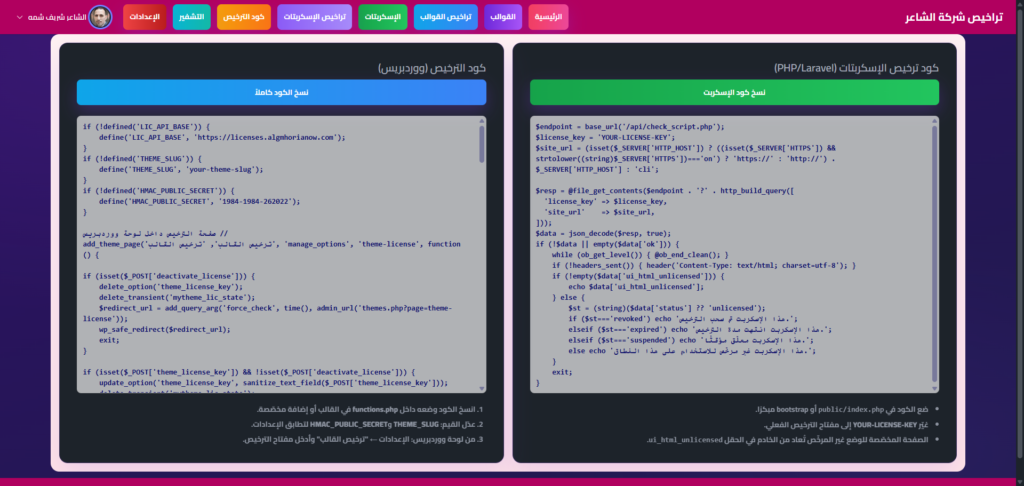1024x486 pixels.
Task: Open the التشفير encryption page
Action: pos(191,17)
